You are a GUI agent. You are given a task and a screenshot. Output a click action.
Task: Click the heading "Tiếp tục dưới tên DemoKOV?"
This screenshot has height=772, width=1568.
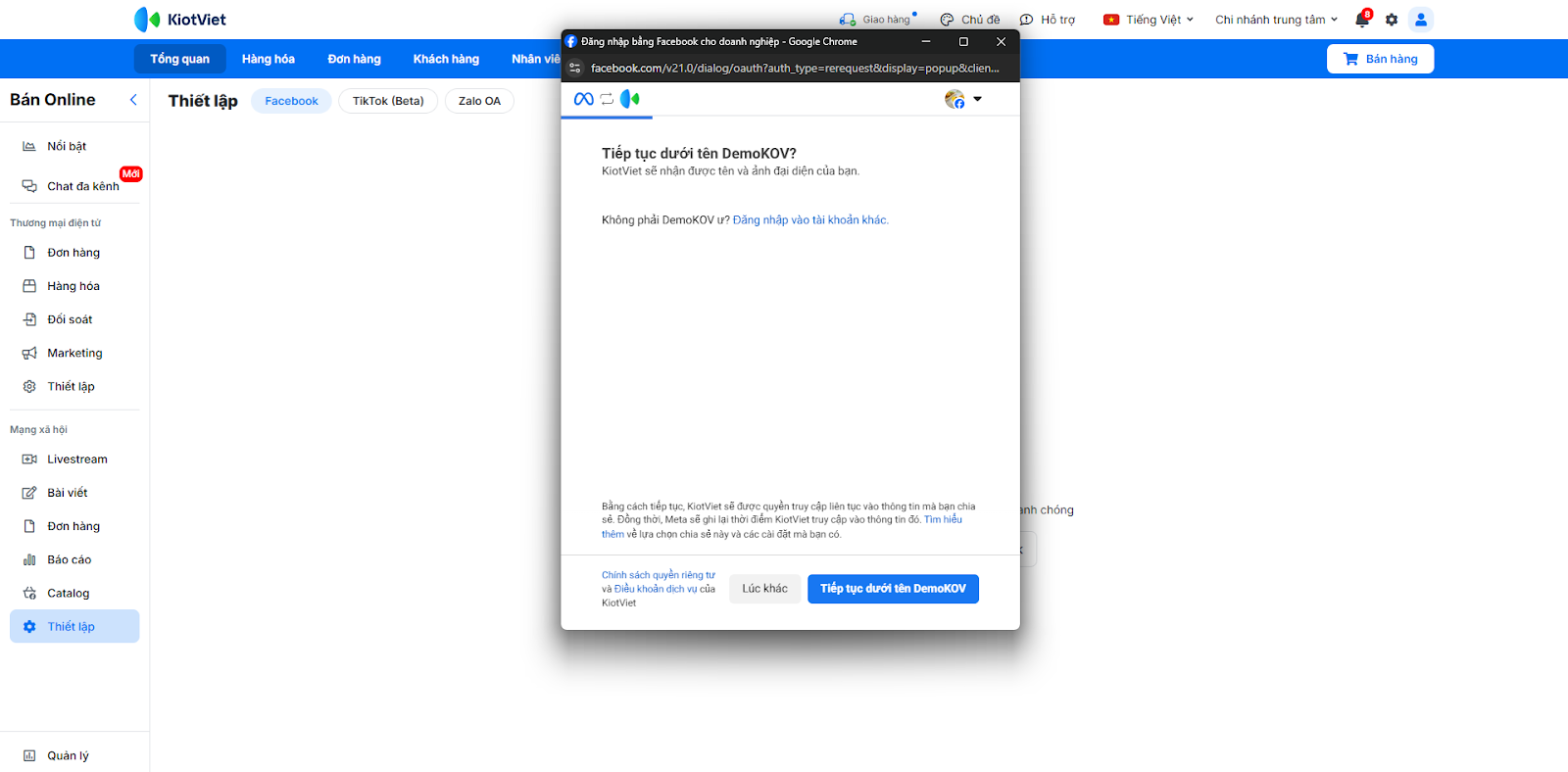tap(699, 154)
